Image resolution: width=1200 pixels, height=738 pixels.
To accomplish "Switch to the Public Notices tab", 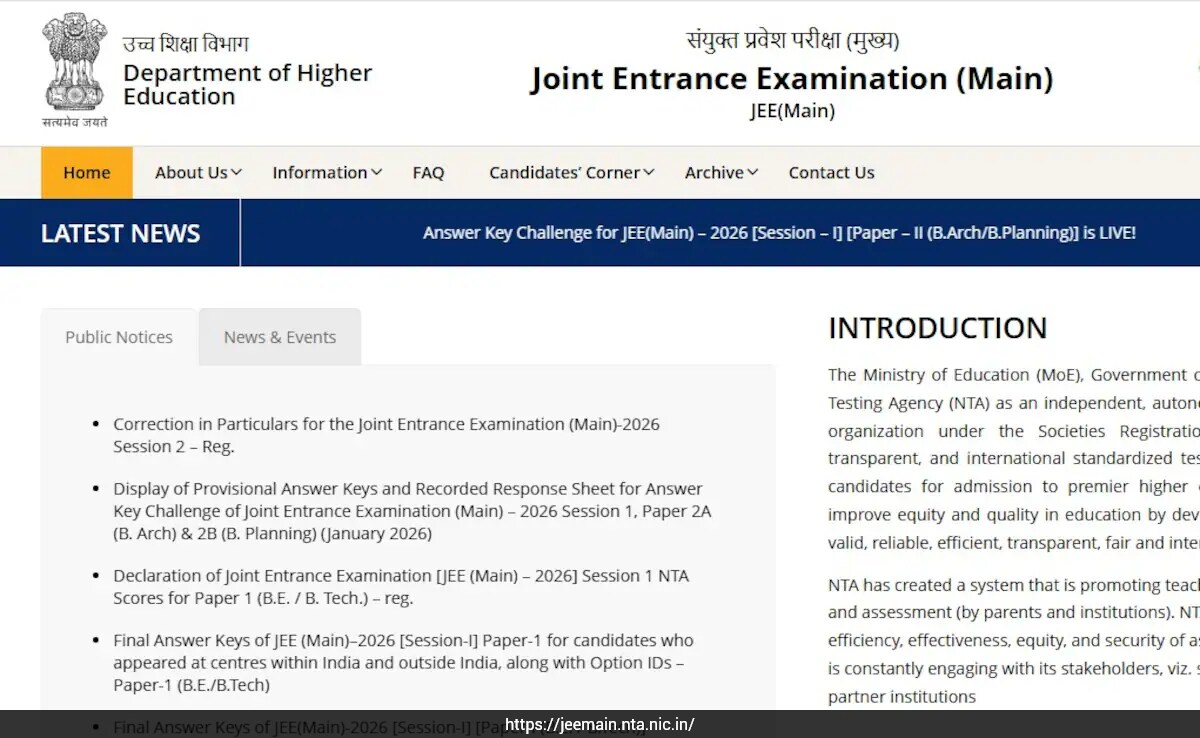I will 119,337.
